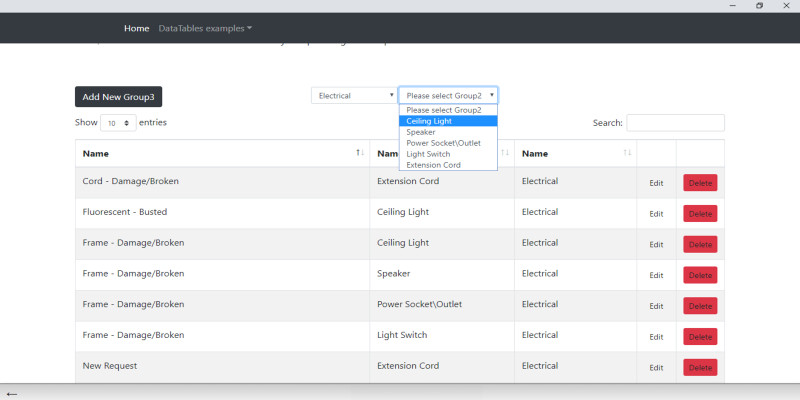Edit the Cord - Damage/Broken row
Image resolution: width=800 pixels, height=400 pixels.
coord(656,183)
